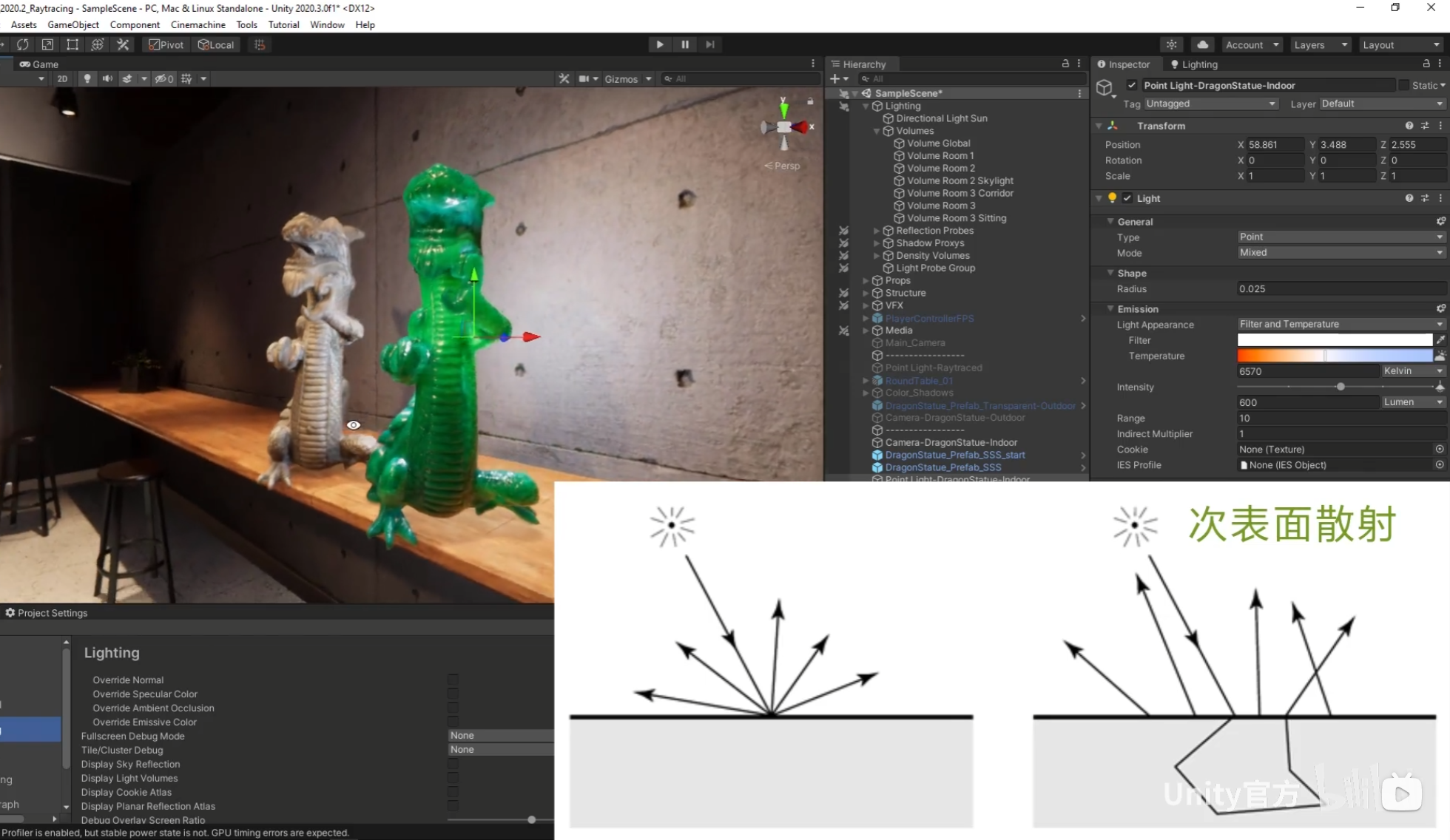Toggle the GameObject active checkbox
The width and height of the screenshot is (1450, 840).
coord(1132,85)
